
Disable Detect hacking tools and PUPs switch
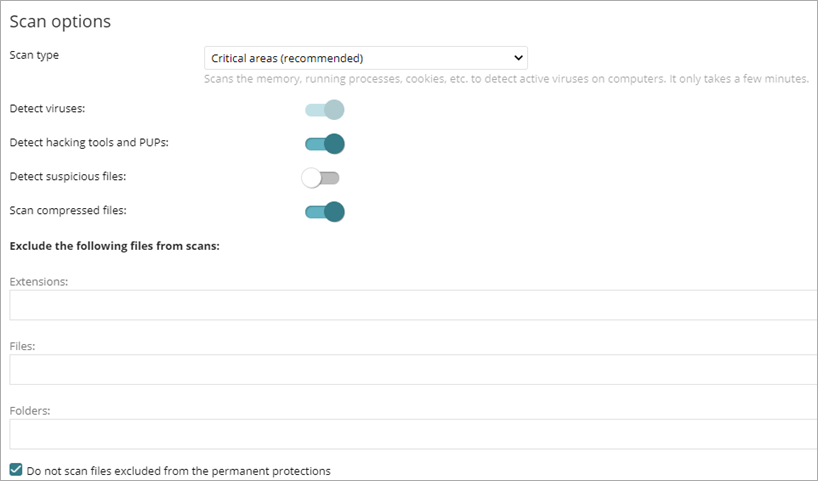tap(325, 144)
